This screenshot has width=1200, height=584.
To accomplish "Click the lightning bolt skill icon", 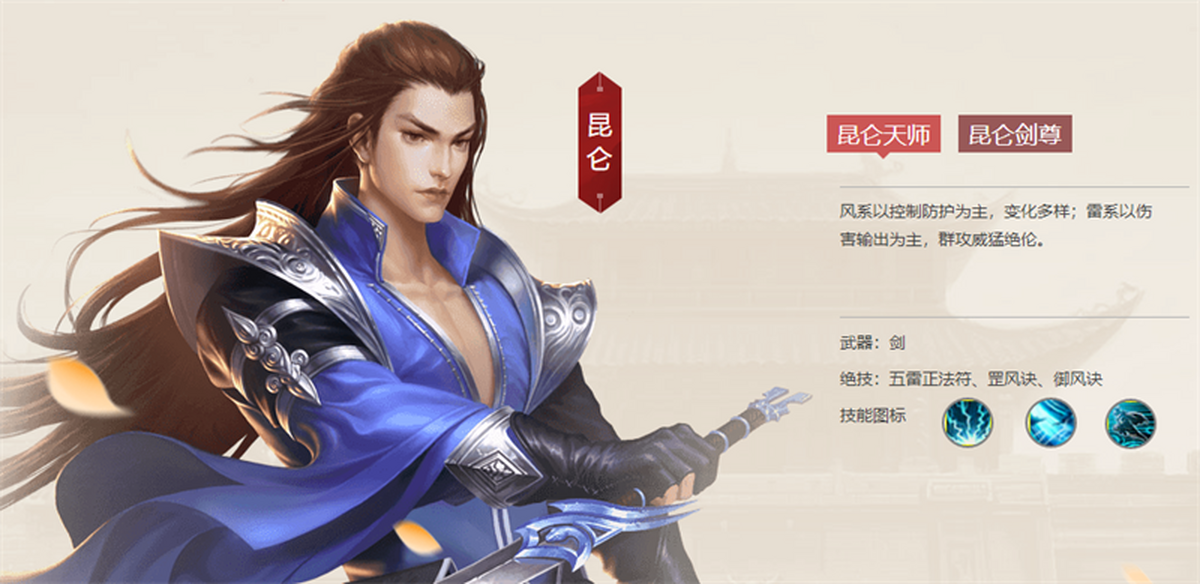I will pyautogui.click(x=968, y=423).
